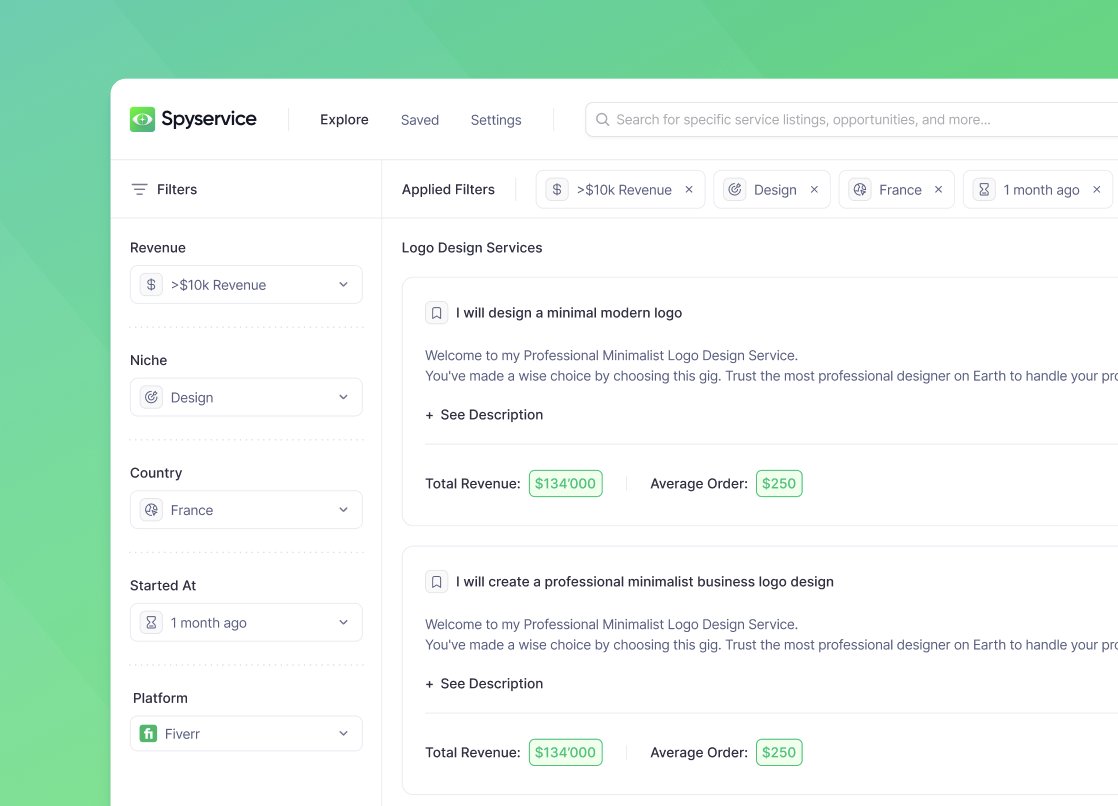Open listing 'I will design a minimal modern logo'

point(569,312)
